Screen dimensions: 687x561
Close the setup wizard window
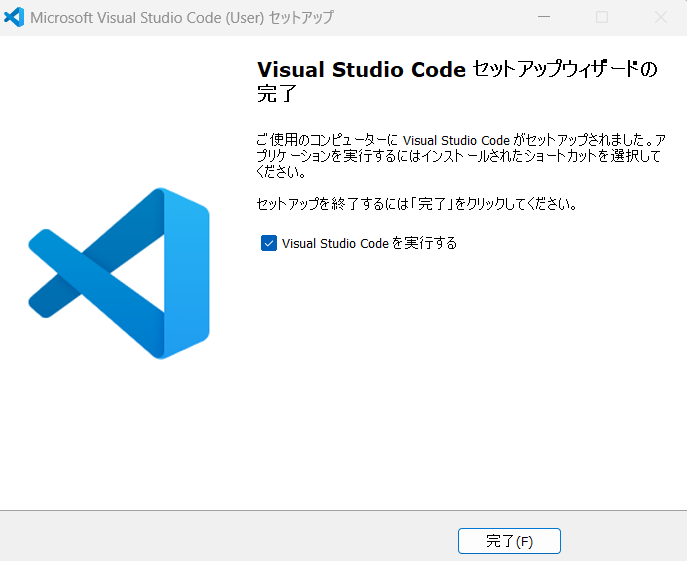tap(660, 18)
